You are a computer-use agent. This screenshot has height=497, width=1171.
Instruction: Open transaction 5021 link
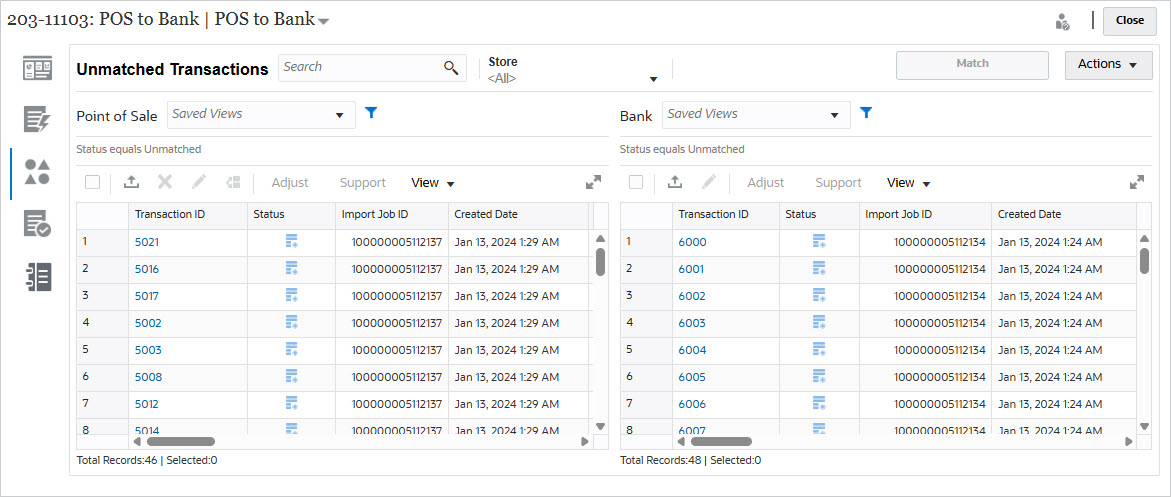146,242
